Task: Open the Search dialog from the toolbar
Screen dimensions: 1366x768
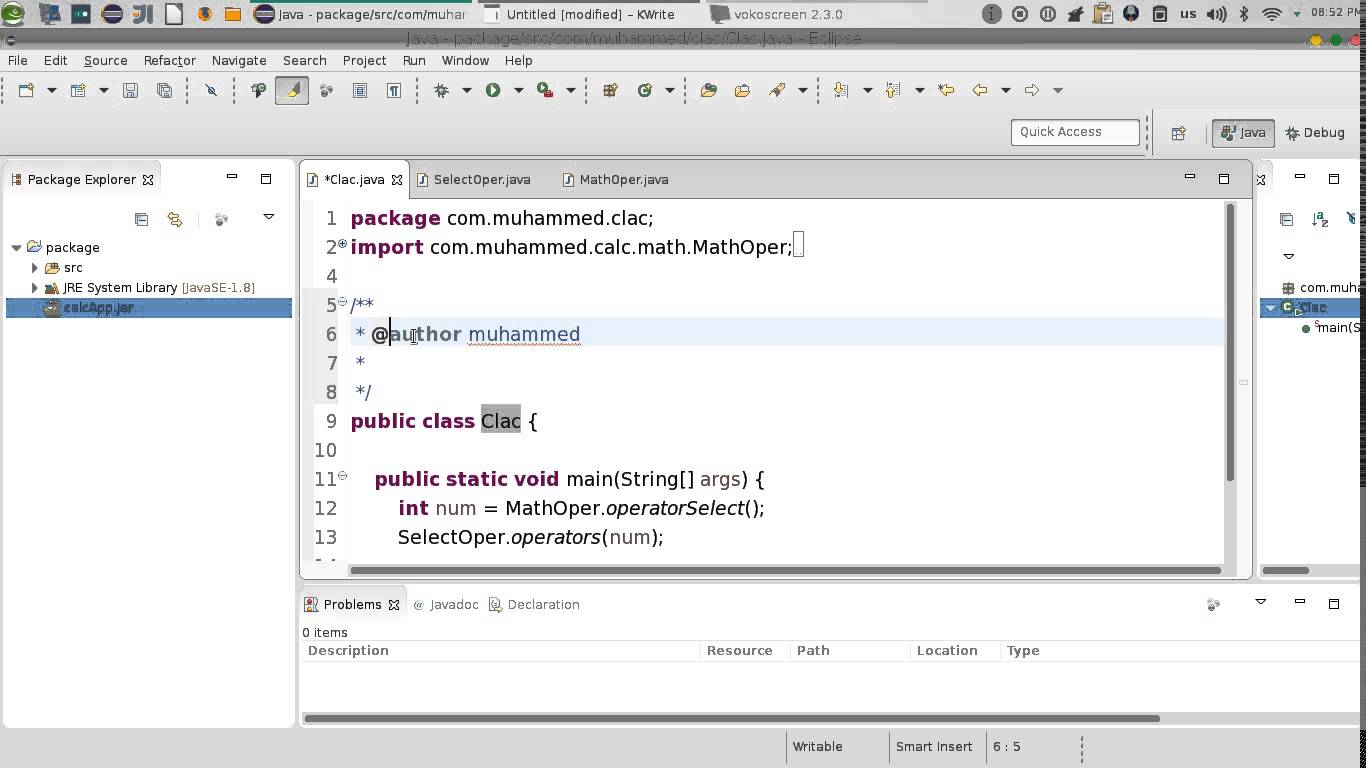Action: pyautogui.click(x=778, y=90)
